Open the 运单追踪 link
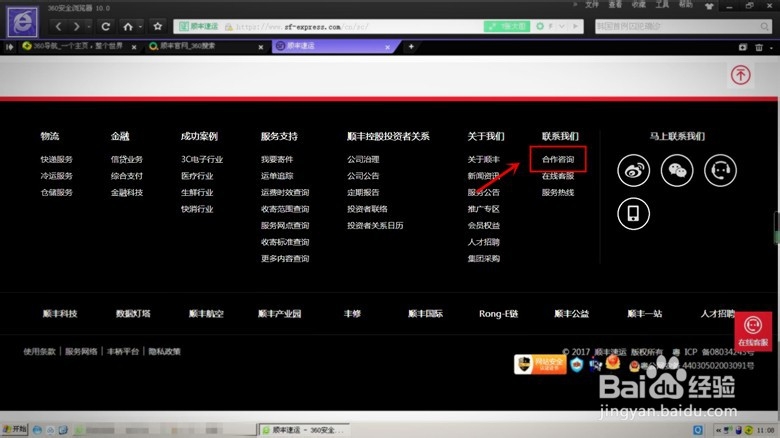This screenshot has height=438, width=780. point(277,176)
